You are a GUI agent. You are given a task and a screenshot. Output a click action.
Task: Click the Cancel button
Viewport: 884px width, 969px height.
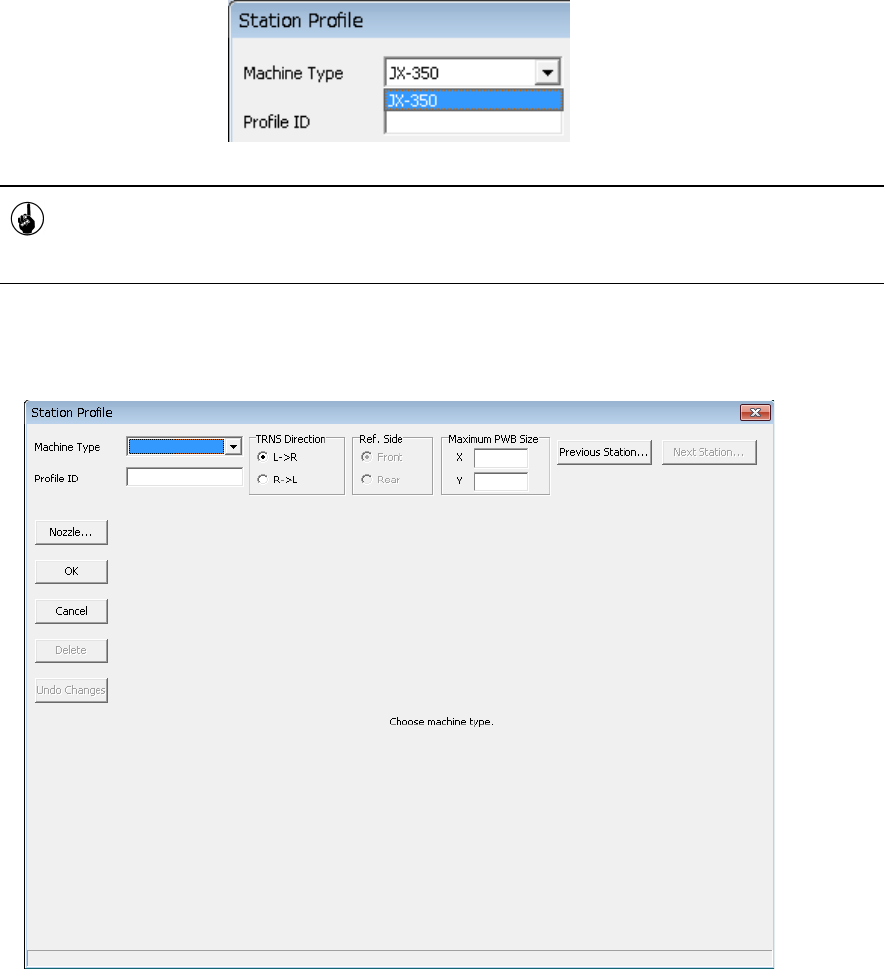pos(71,611)
